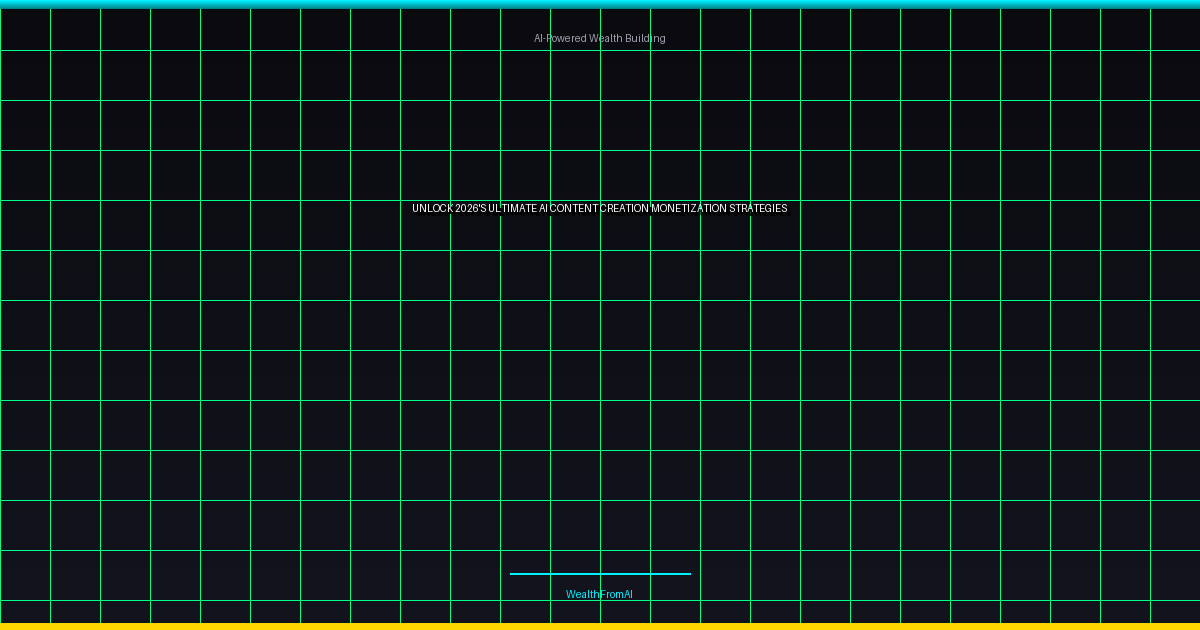1200x630 pixels.
Task: Click the right end of cyan divider line
Action: 687,574
